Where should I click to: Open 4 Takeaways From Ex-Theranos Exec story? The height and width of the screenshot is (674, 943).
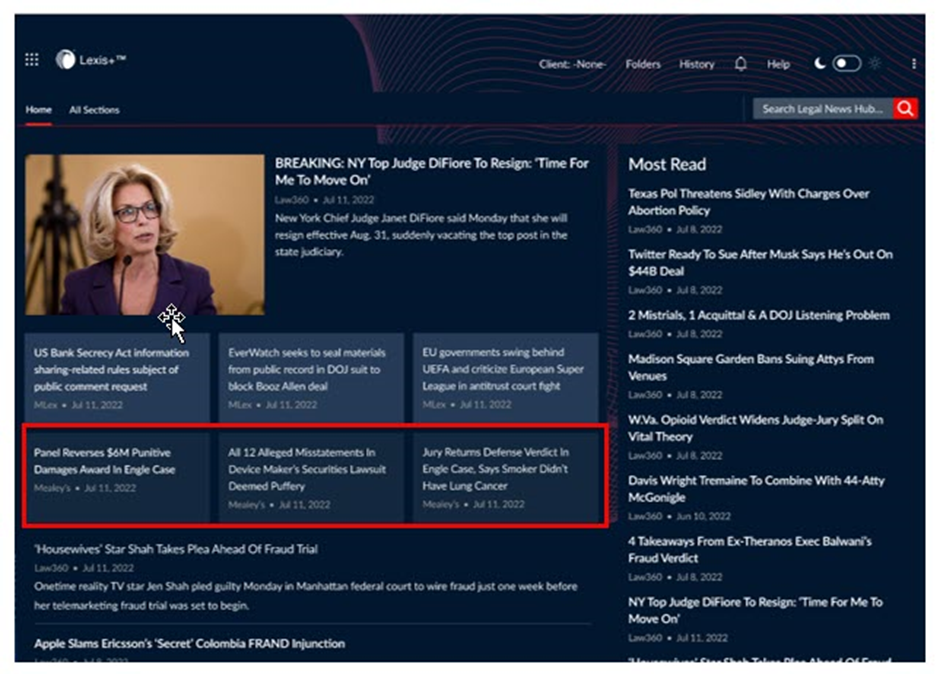[749, 550]
